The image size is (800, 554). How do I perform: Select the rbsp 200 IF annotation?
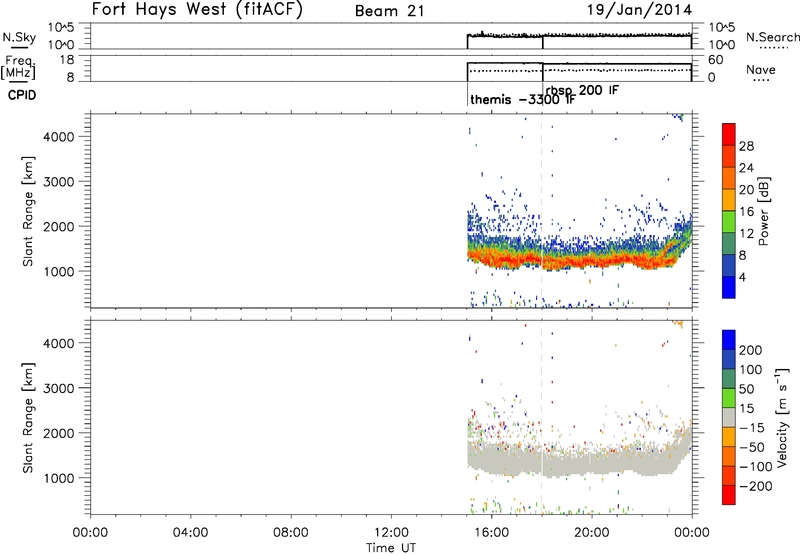pos(582,90)
